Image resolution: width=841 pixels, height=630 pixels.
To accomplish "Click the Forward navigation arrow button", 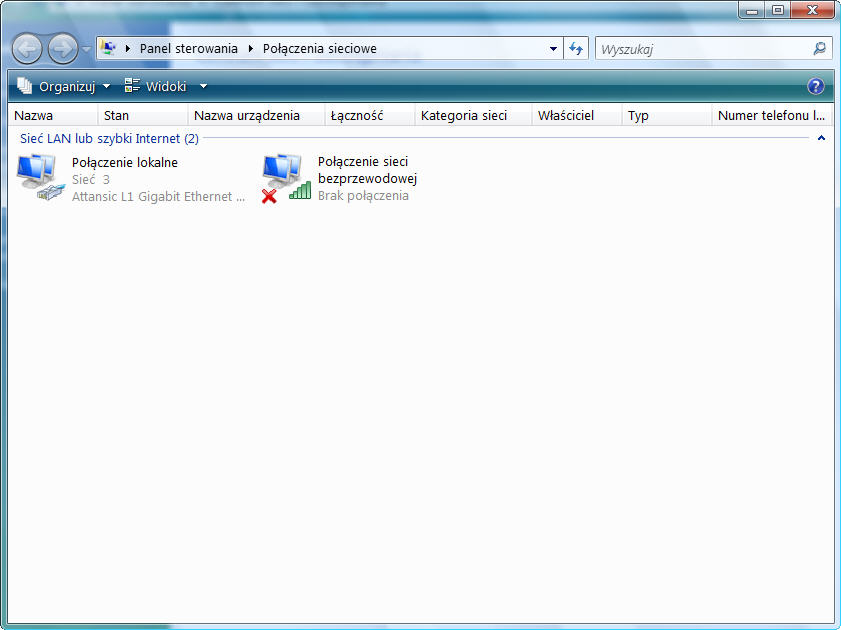I will 62,48.
